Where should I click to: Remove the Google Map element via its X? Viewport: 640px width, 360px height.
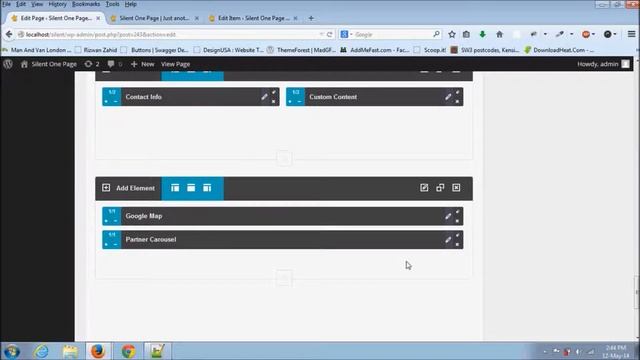tap(458, 220)
